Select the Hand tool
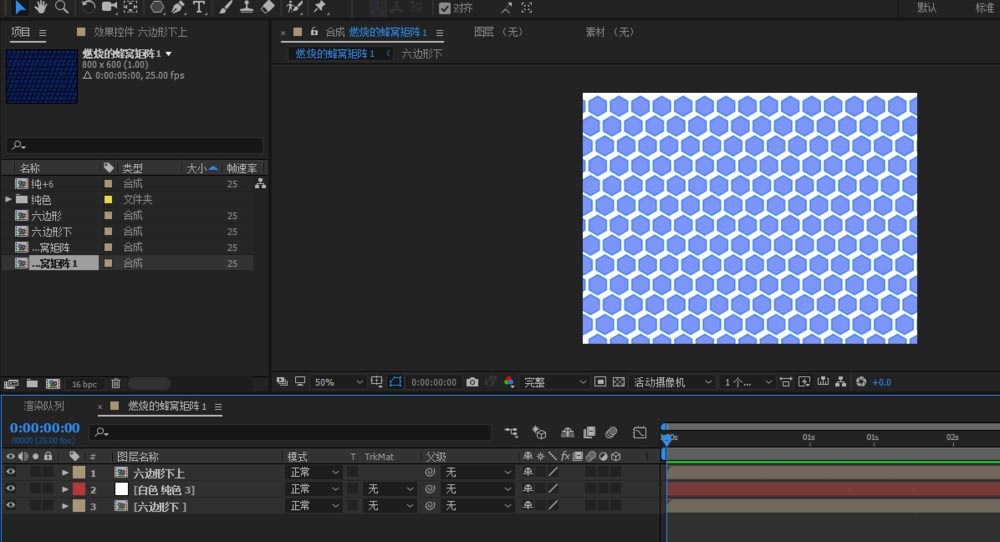The image size is (1000, 542). [41, 7]
